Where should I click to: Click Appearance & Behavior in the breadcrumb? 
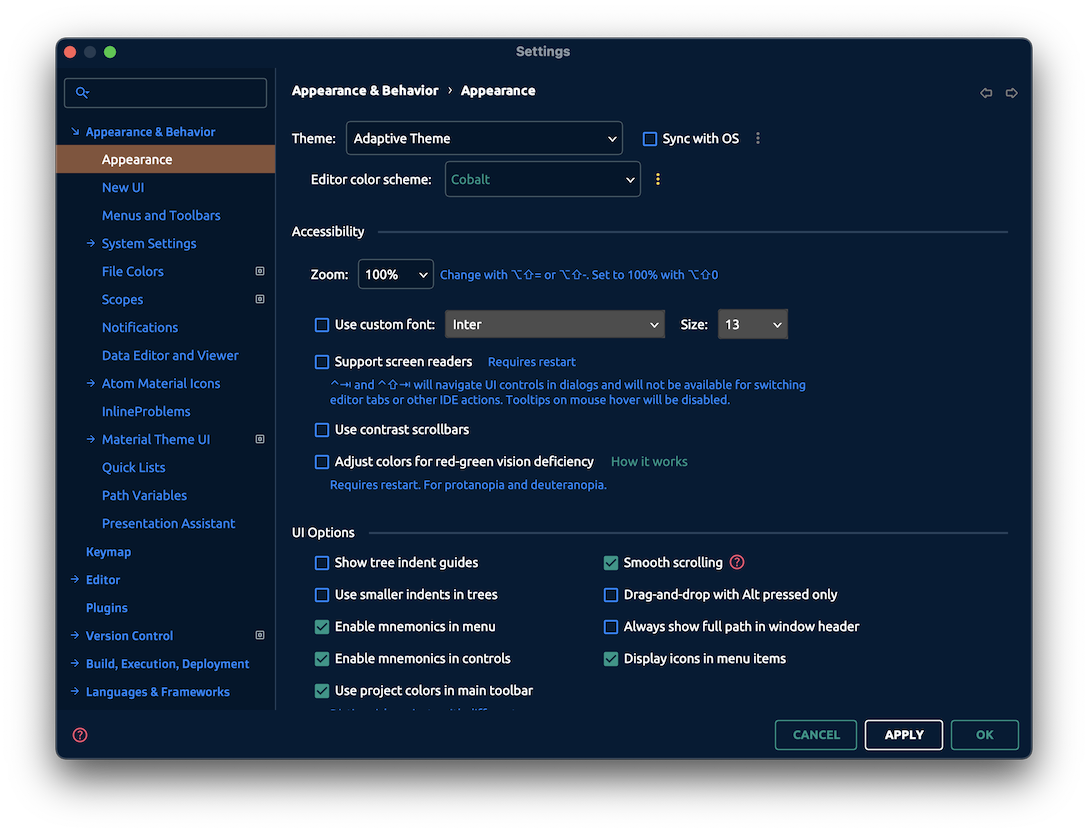[365, 90]
